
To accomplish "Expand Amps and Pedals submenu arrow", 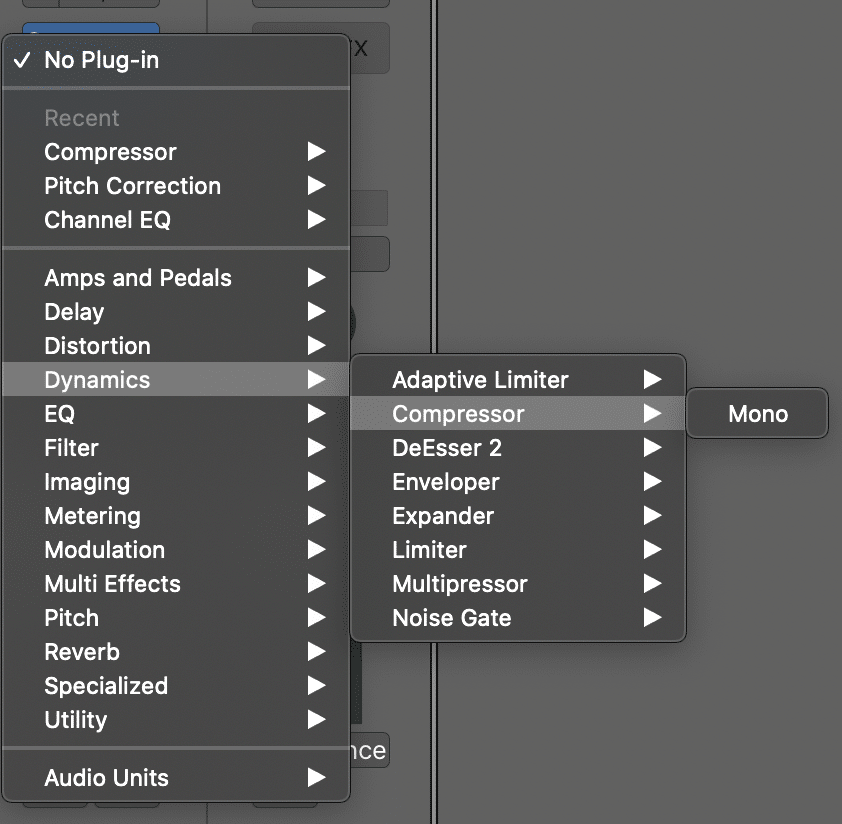I will pyautogui.click(x=316, y=278).
